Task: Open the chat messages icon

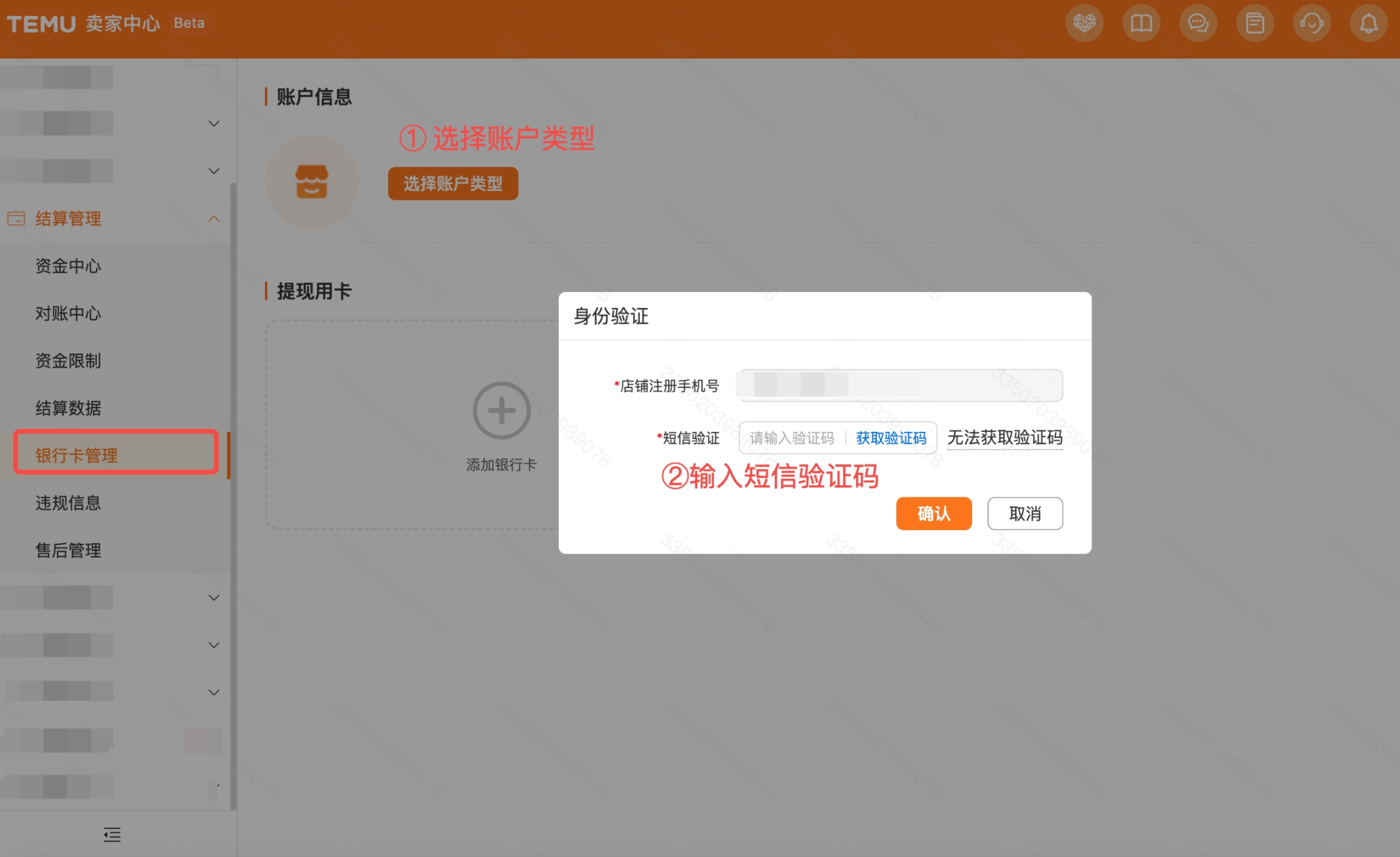Action: pyautogui.click(x=1198, y=23)
